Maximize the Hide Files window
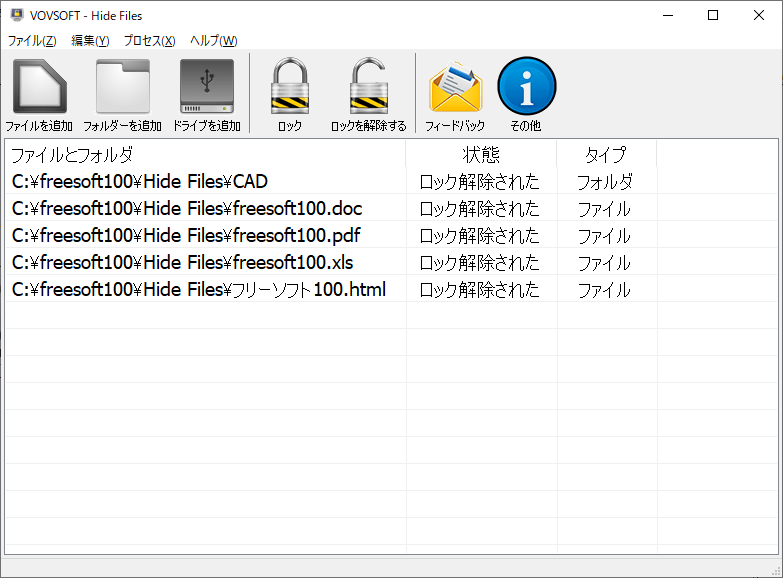Image resolution: width=783 pixels, height=578 pixels. coord(713,15)
